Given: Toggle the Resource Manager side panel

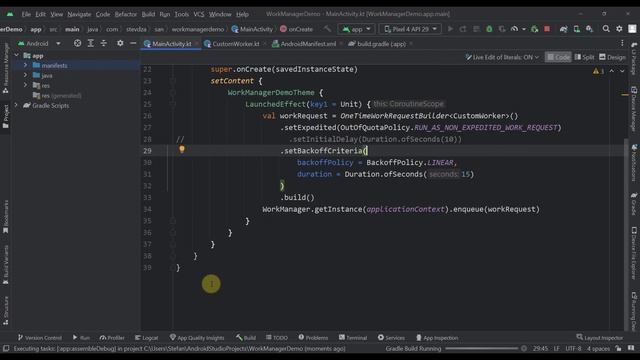Looking at the screenshot, I should tap(6, 68).
